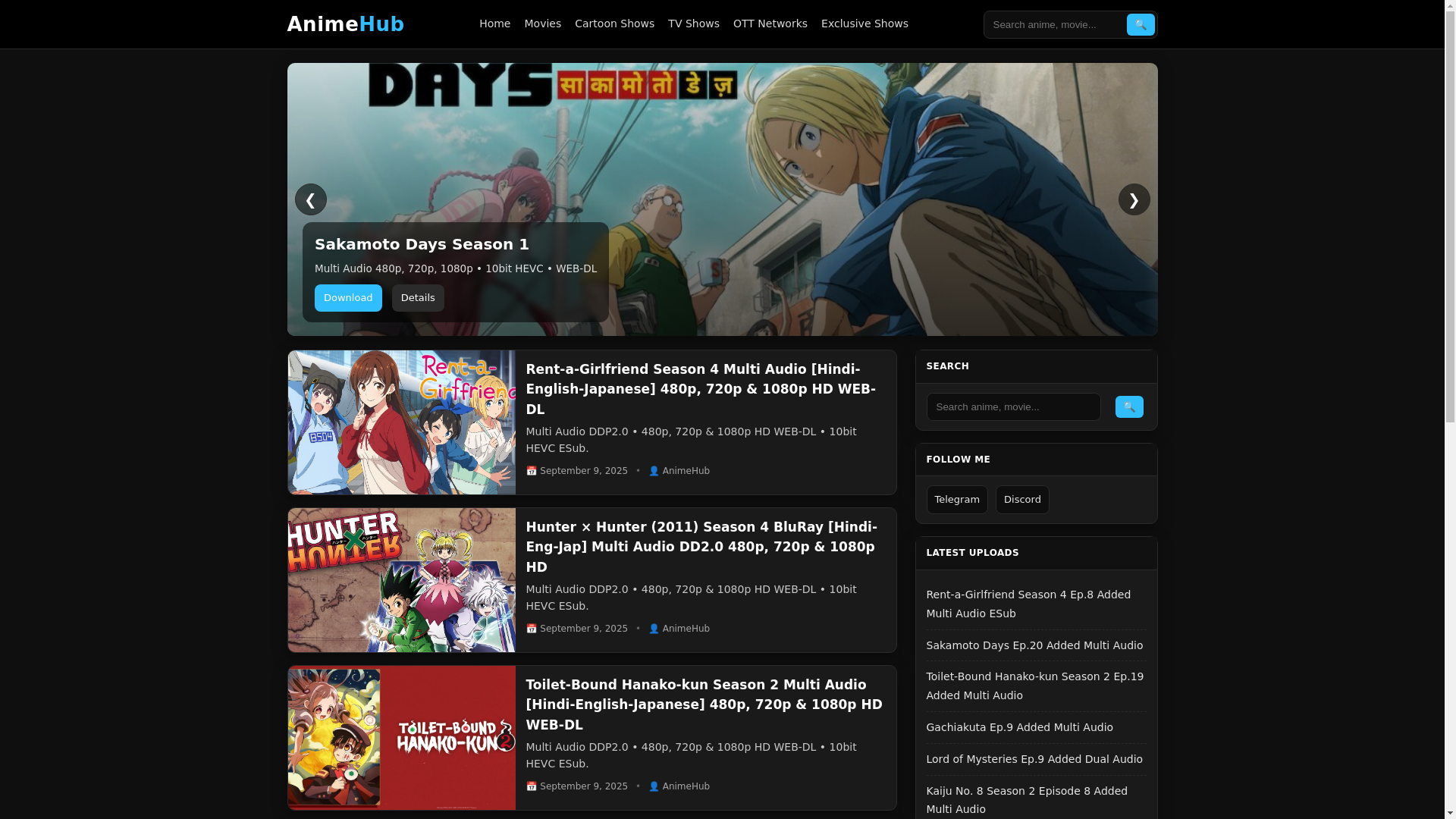Open Kaiju No. 8 Season 2 Episode 8 upload
Image resolution: width=1456 pixels, height=819 pixels.
1027,800
